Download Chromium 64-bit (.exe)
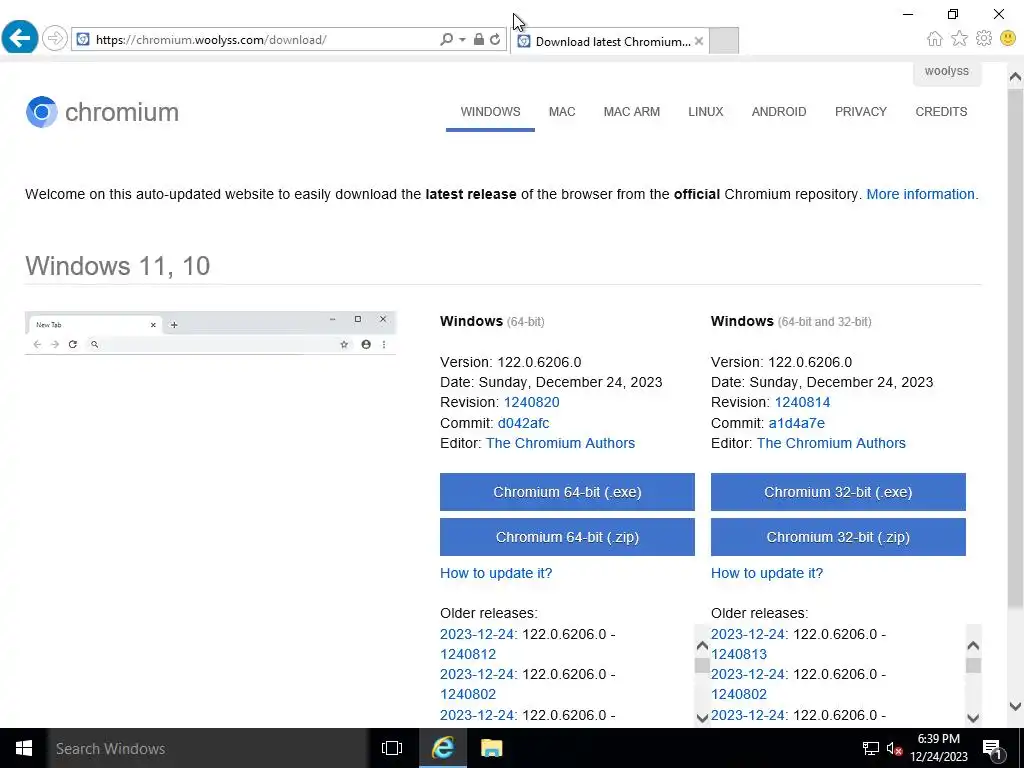1024x768 pixels. point(567,492)
